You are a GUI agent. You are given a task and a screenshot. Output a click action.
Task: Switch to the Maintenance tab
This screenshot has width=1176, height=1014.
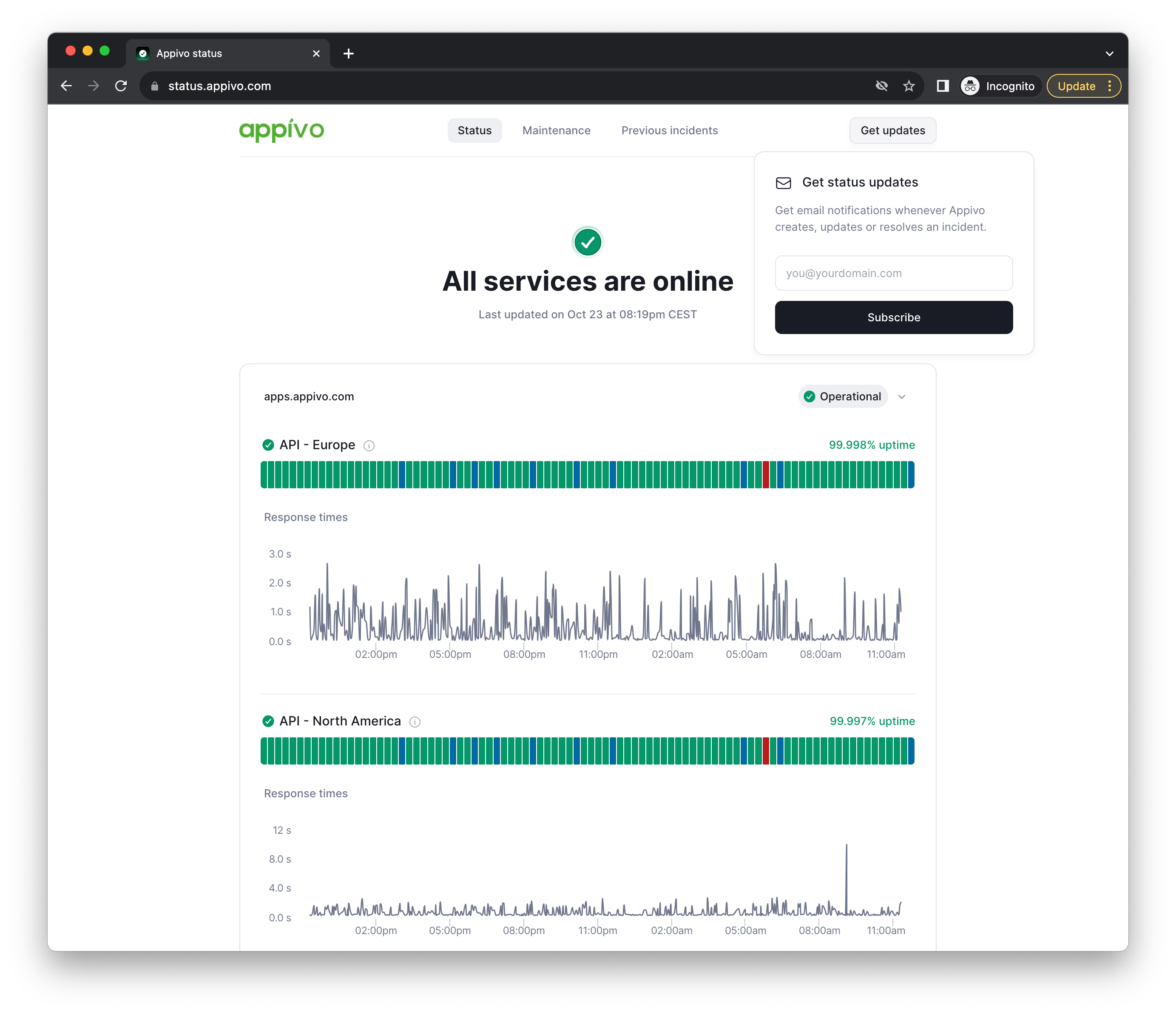pyautogui.click(x=556, y=130)
